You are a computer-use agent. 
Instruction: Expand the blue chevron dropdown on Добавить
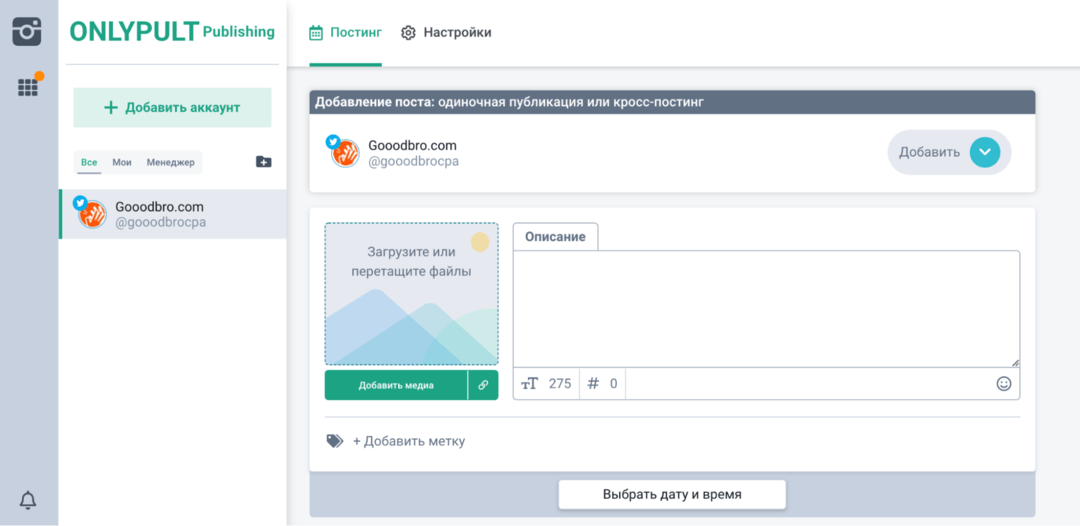(985, 152)
